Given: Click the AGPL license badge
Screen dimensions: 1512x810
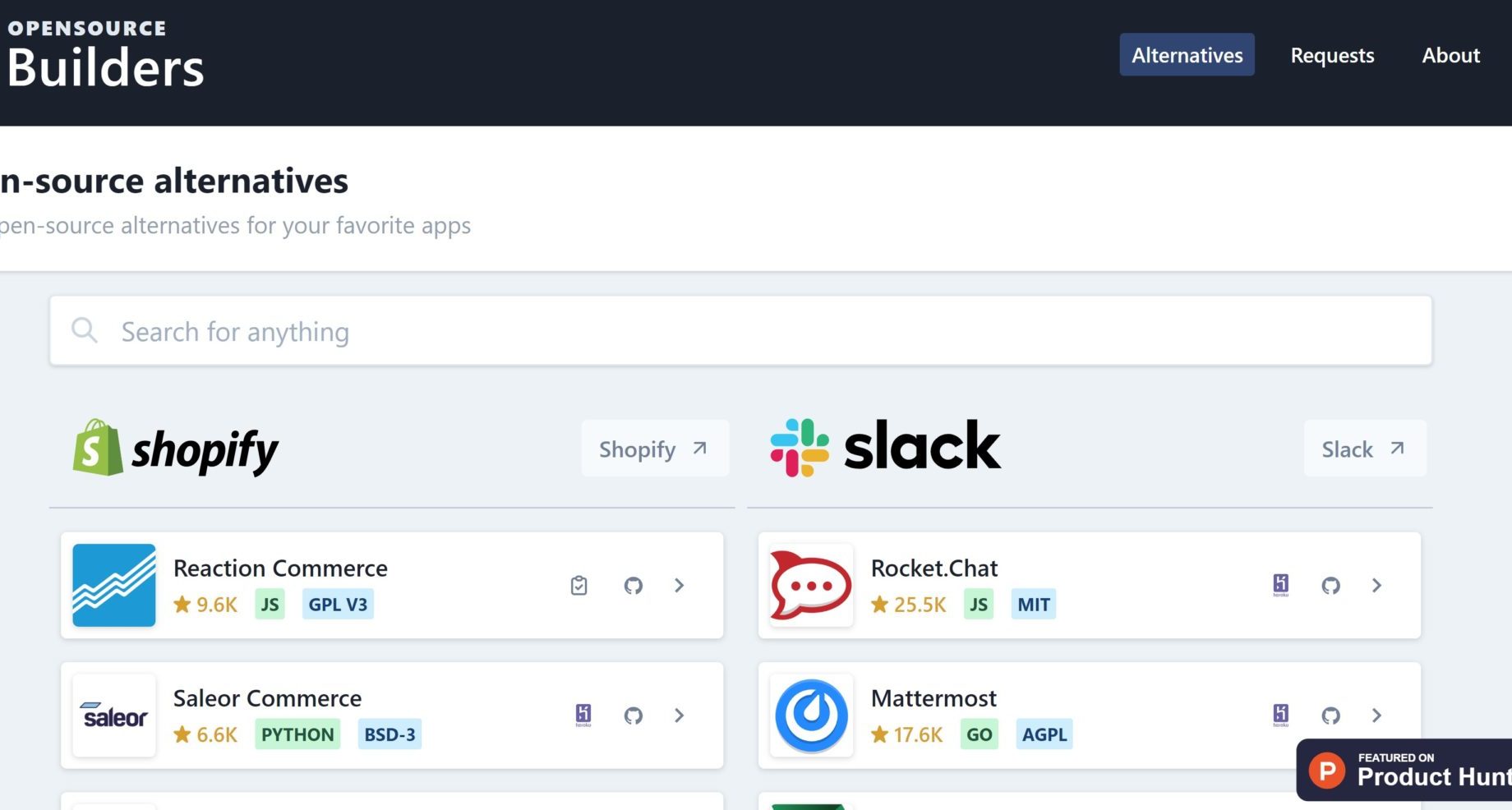Looking at the screenshot, I should click(1044, 734).
